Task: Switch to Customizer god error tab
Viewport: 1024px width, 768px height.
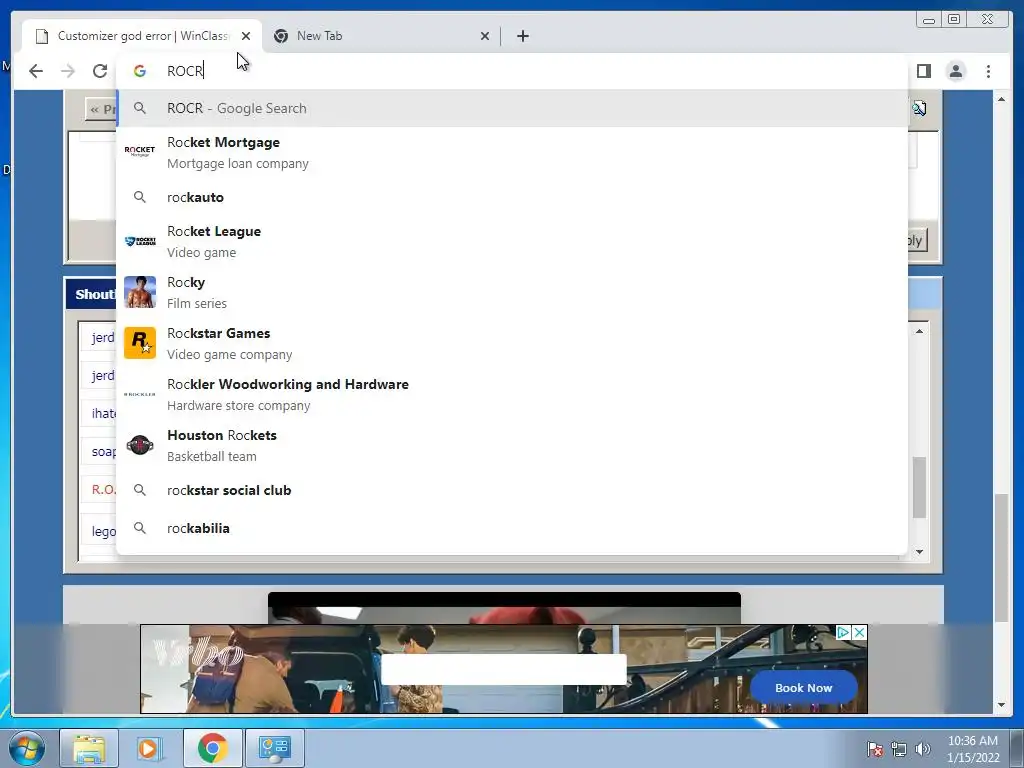Action: click(x=142, y=36)
